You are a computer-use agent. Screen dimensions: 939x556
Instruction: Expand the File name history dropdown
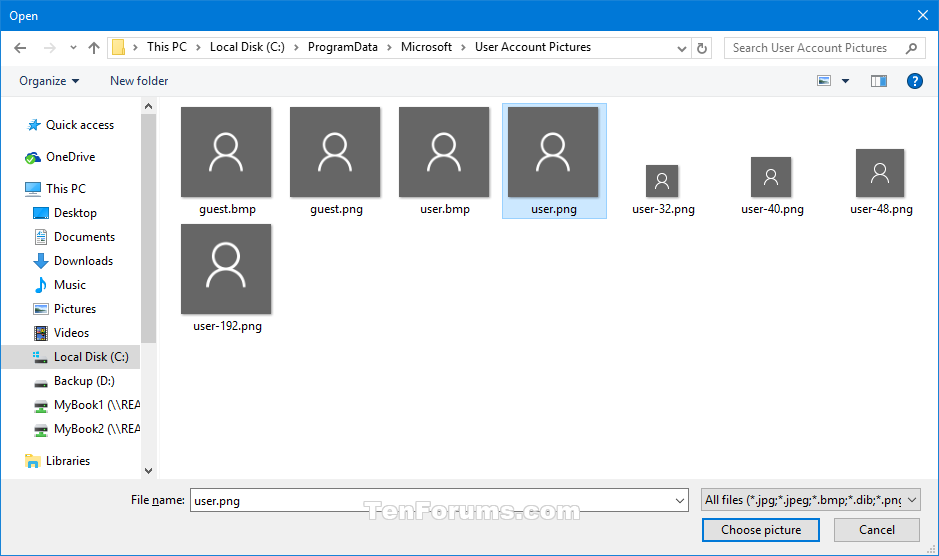point(680,500)
